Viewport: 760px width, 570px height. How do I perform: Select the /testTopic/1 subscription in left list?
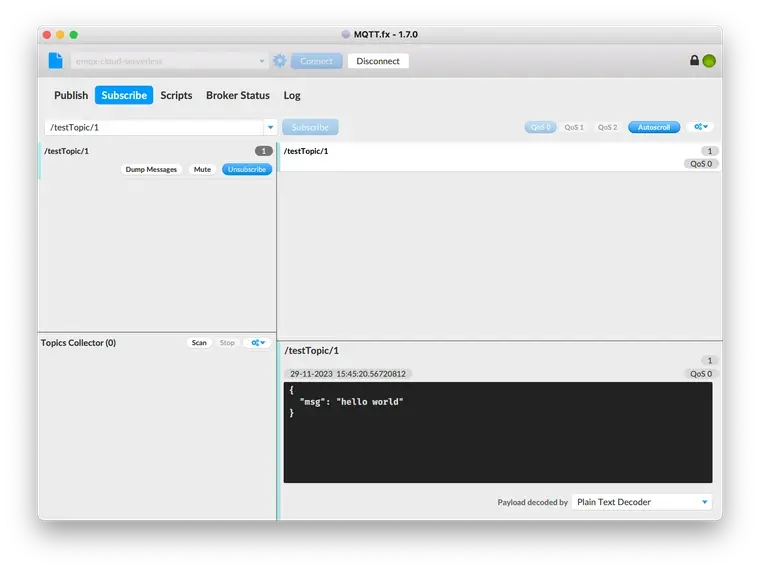coord(157,160)
